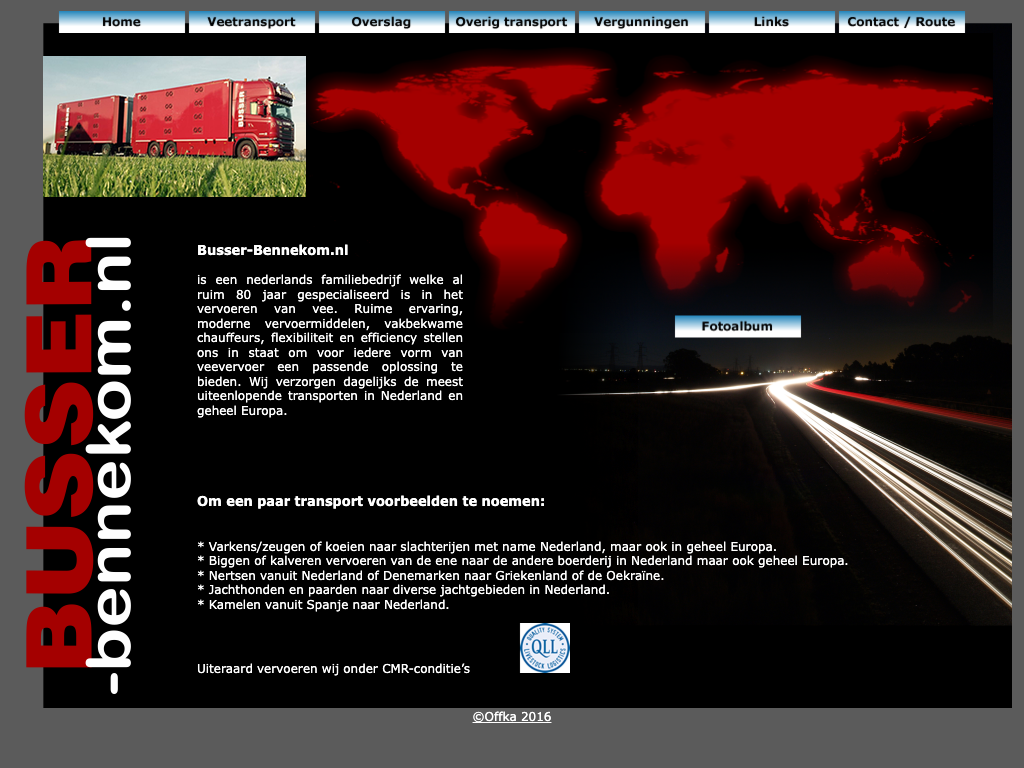The image size is (1024, 768).
Task: Open the Home menu item
Action: coord(121,22)
